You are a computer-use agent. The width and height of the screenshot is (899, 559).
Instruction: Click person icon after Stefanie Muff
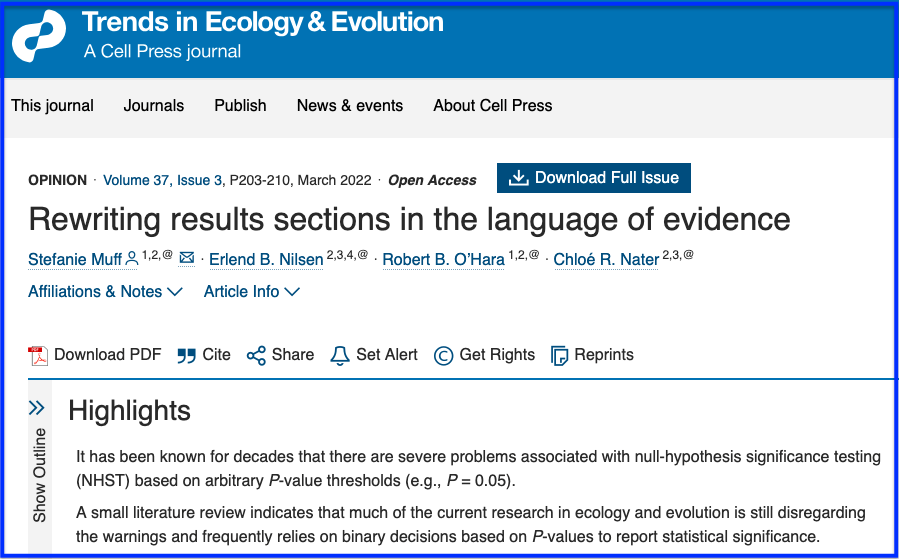[x=132, y=259]
